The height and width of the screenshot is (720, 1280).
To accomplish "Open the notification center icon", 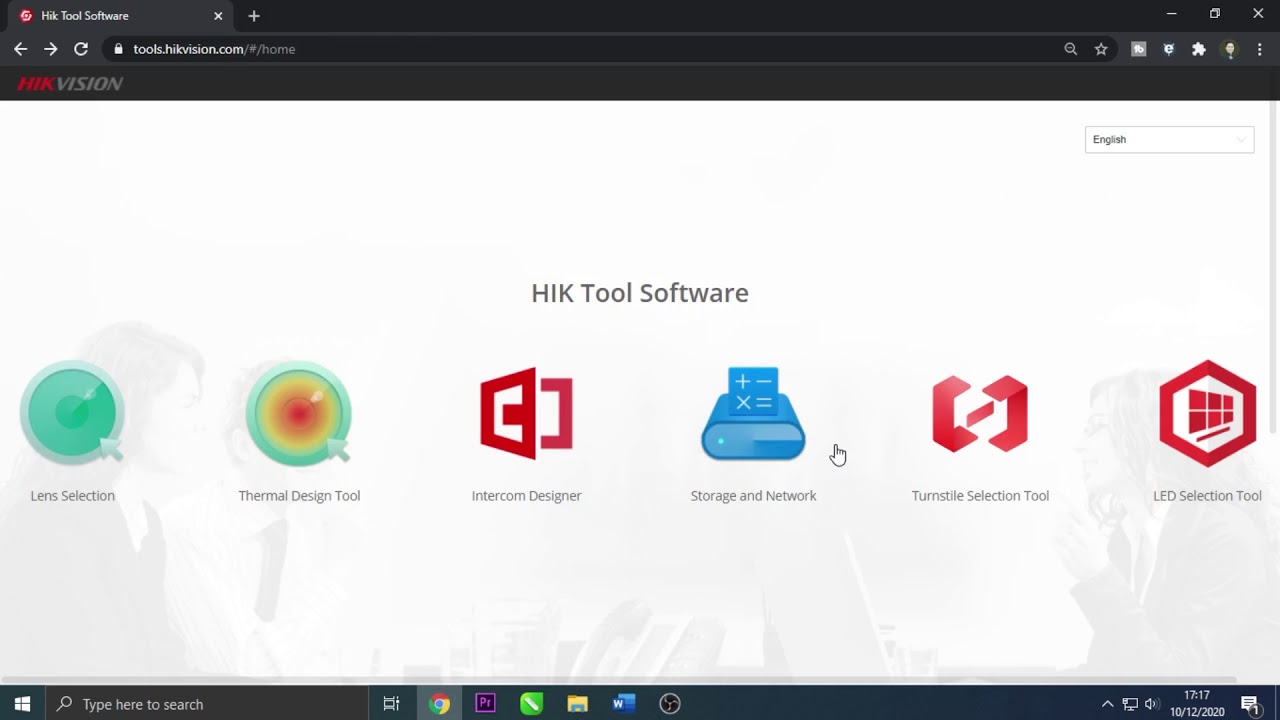I will tap(1250, 704).
